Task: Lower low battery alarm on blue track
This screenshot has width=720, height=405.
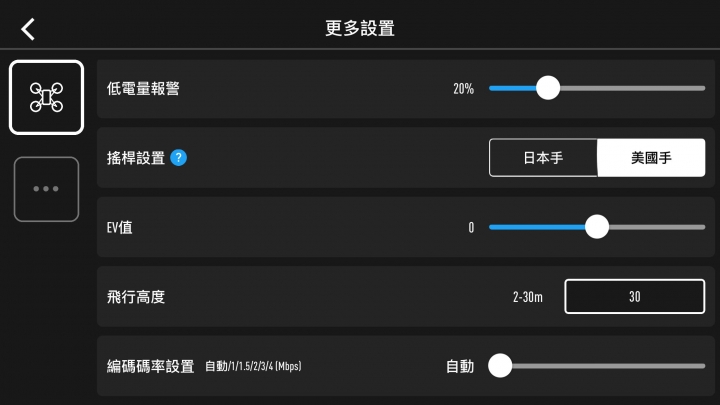Action: [512, 88]
